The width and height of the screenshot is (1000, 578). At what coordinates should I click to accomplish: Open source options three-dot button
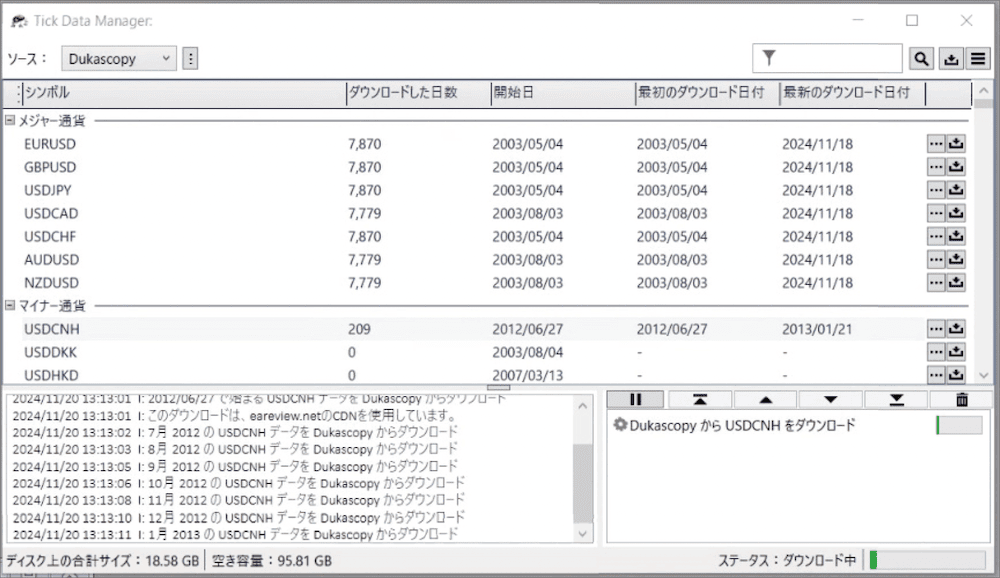click(x=190, y=59)
